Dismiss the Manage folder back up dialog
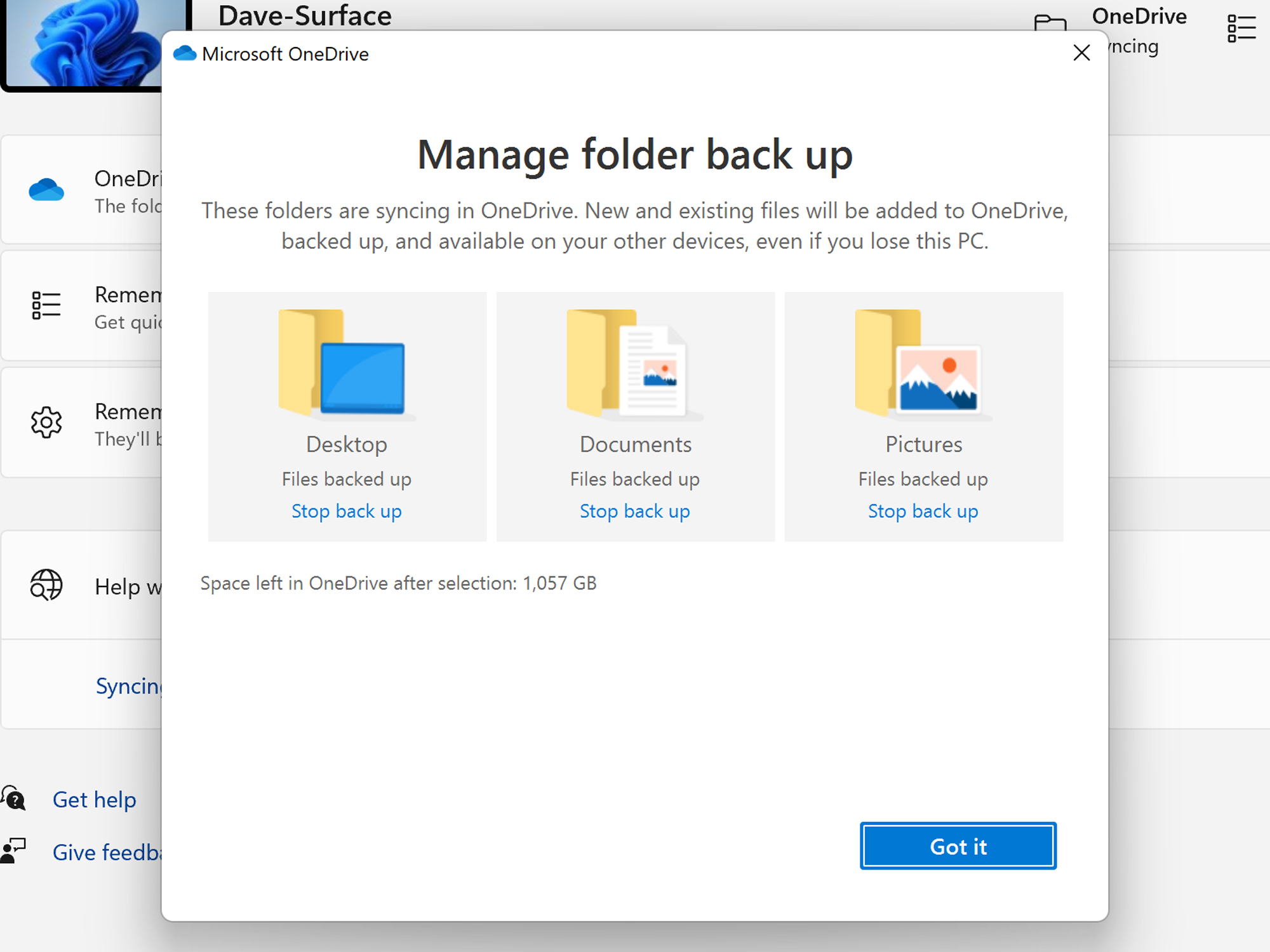 coord(1081,53)
